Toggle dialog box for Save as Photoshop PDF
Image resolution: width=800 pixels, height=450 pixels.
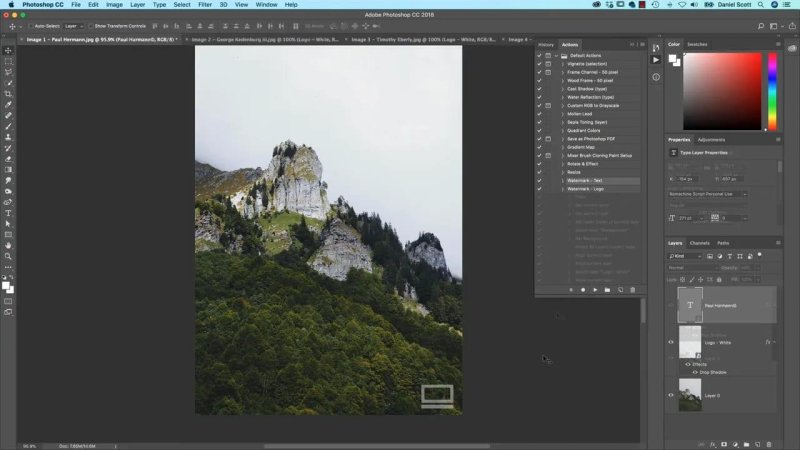point(548,139)
